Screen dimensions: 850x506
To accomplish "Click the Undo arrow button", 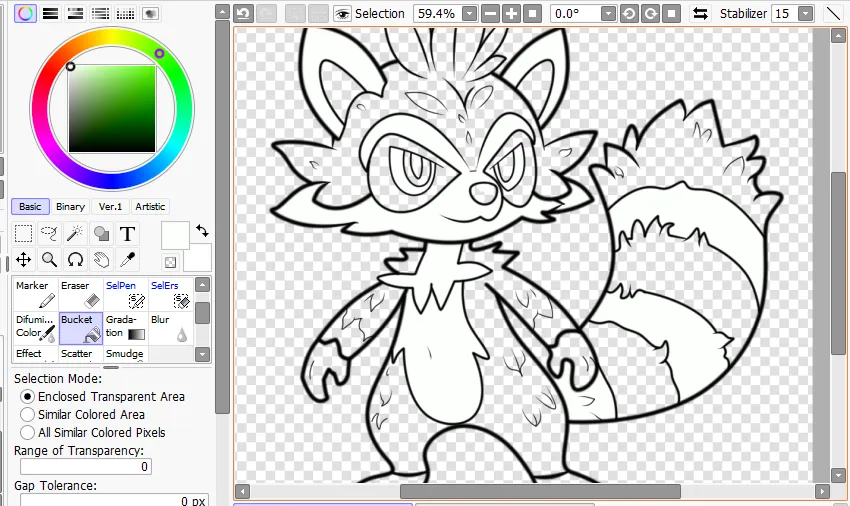I will tap(244, 14).
